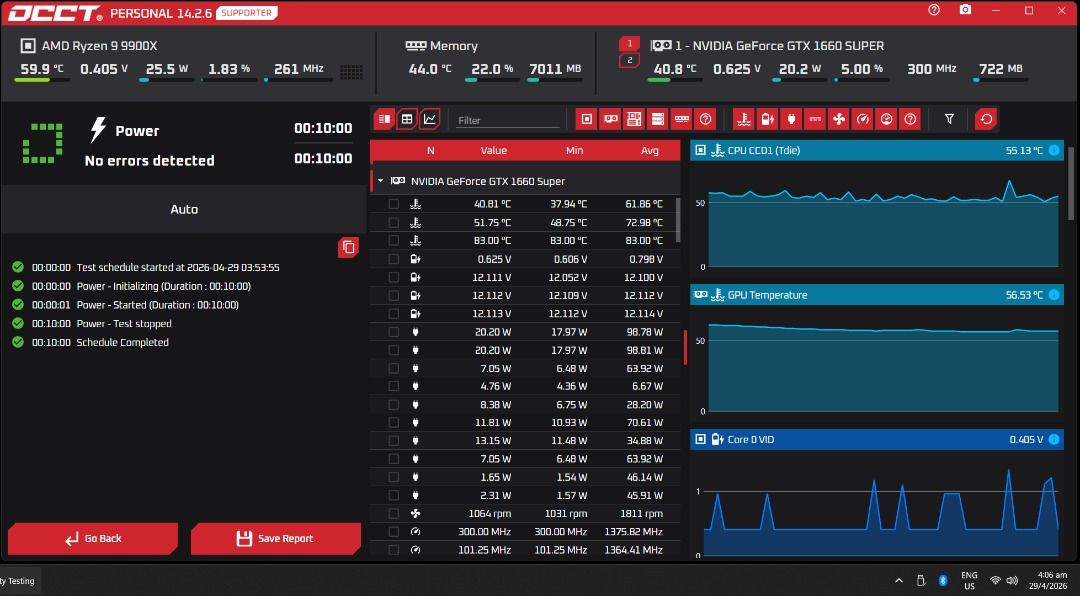Click in the Filter text field
This screenshot has height=596, width=1080.
pyautogui.click(x=508, y=120)
